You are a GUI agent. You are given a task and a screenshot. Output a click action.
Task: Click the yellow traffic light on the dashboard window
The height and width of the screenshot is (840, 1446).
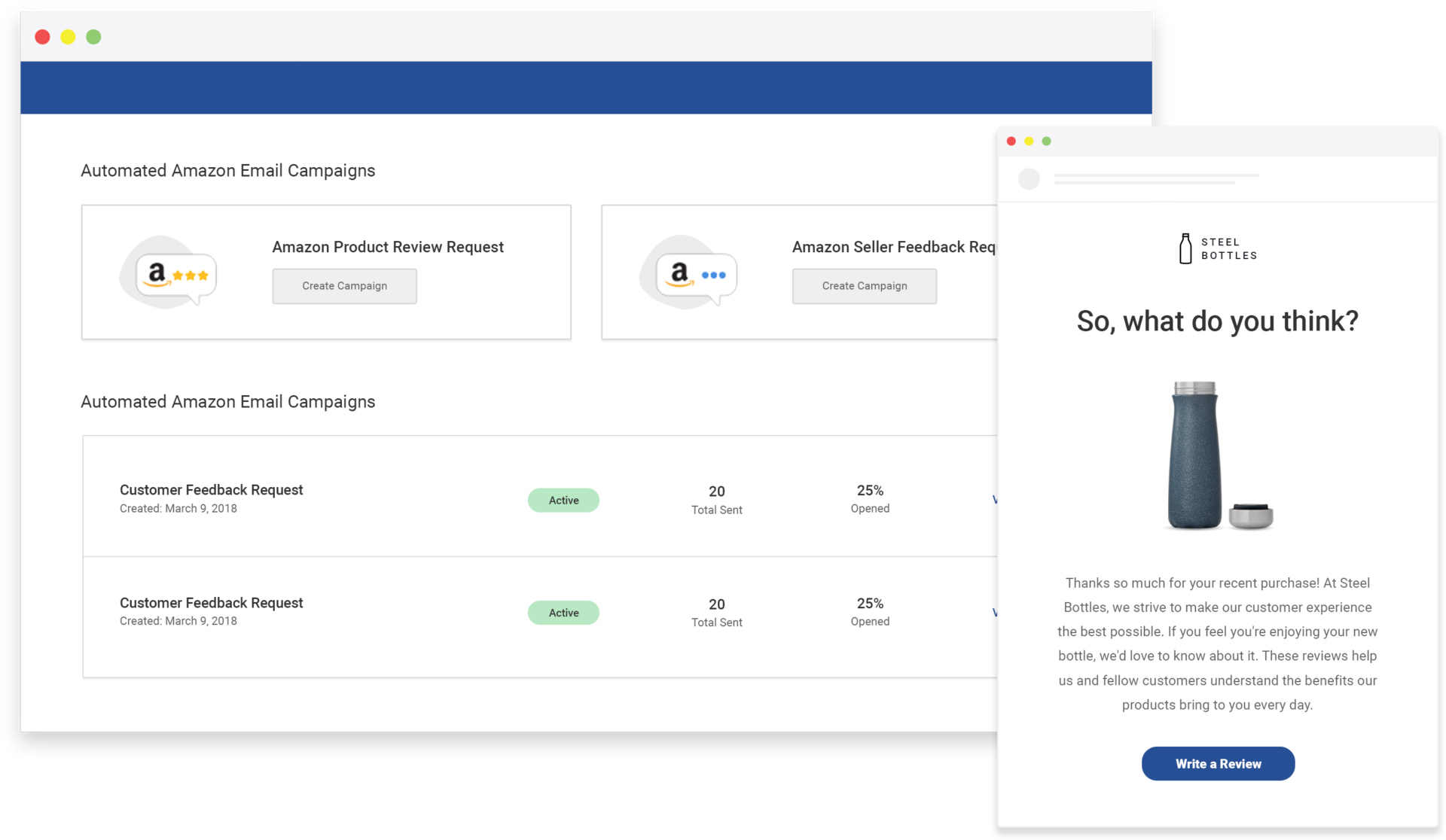[x=68, y=36]
